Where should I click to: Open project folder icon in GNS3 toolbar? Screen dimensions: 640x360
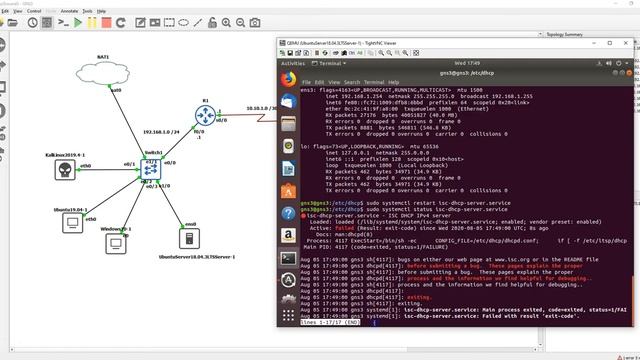click(x=13, y=22)
